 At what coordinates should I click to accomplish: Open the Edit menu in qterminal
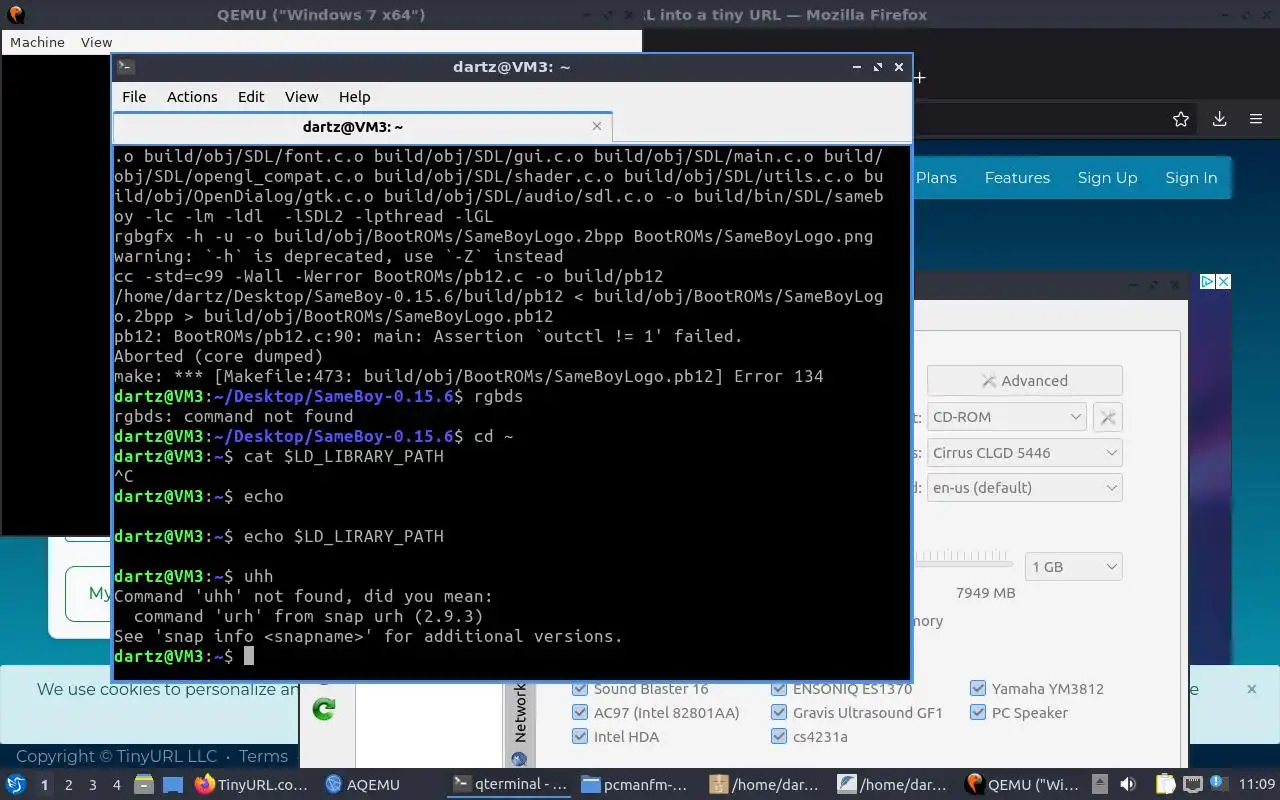[251, 97]
